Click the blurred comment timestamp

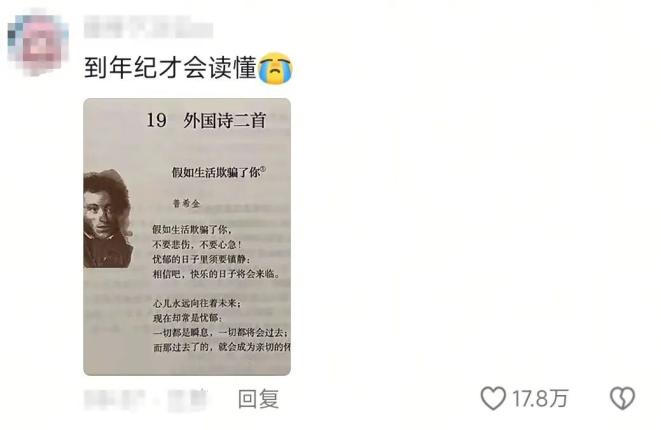click(x=114, y=399)
